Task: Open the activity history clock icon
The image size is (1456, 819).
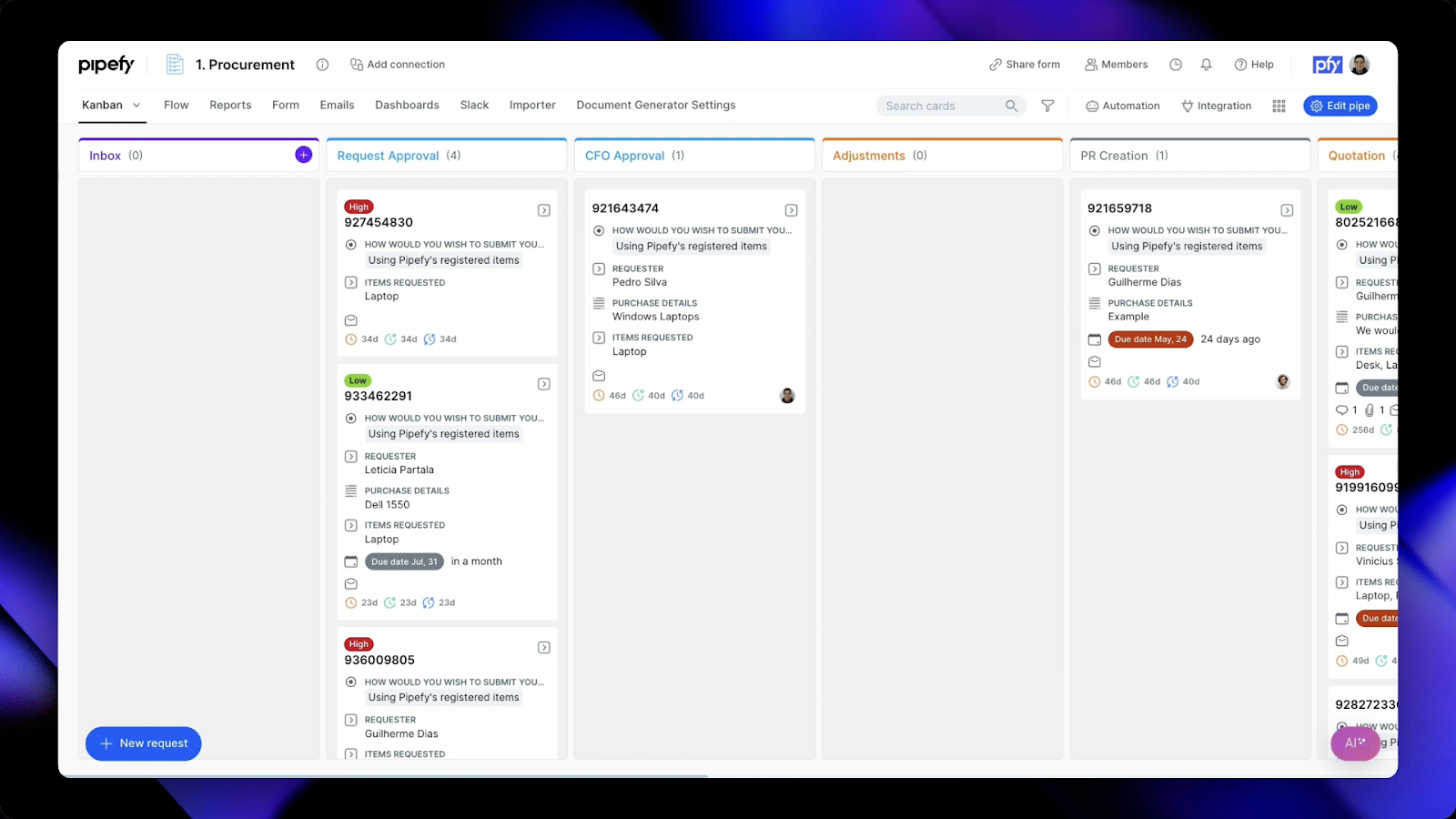Action: 1176,65
